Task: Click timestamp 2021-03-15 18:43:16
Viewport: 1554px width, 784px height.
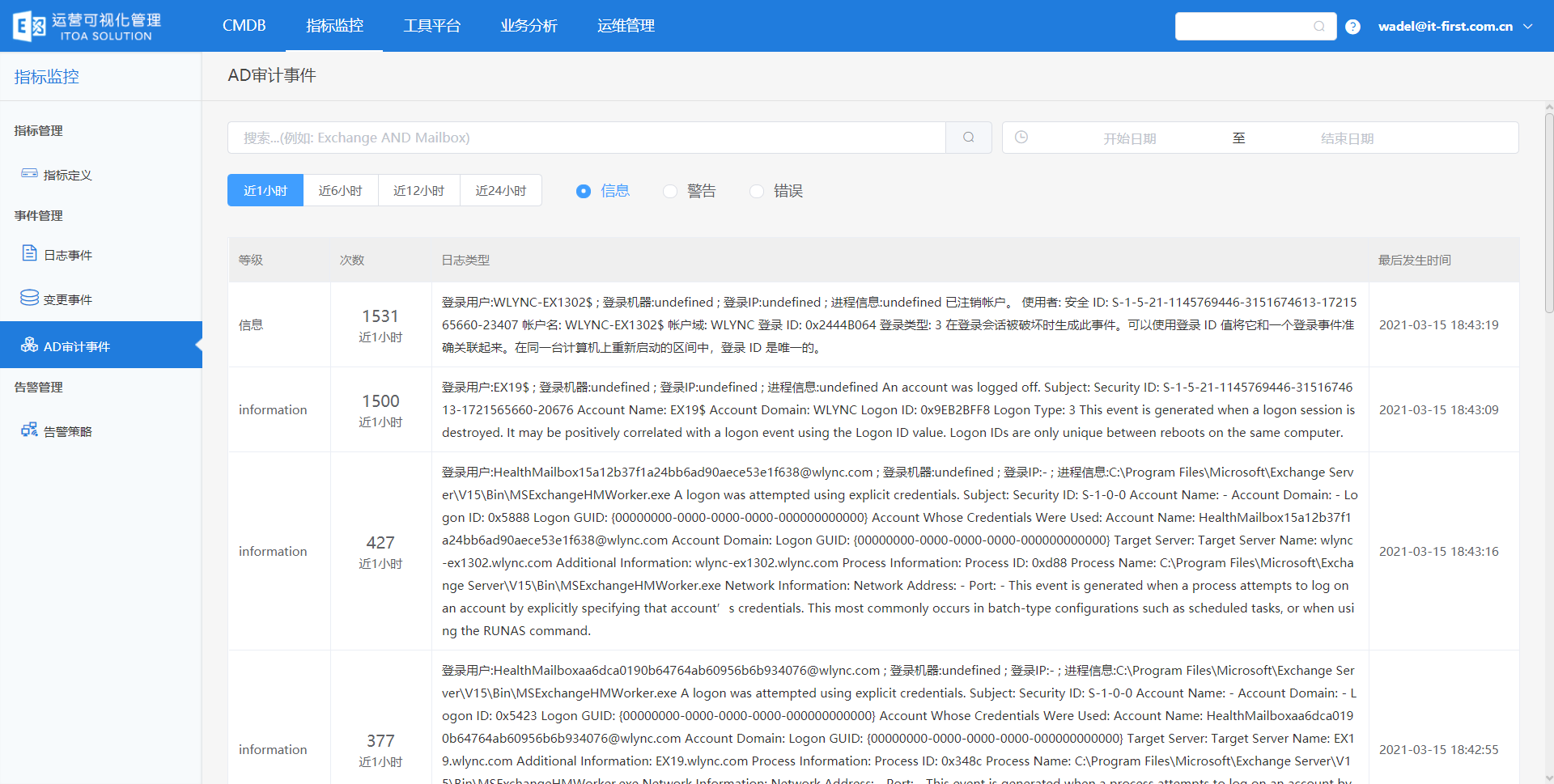Action: (1439, 551)
